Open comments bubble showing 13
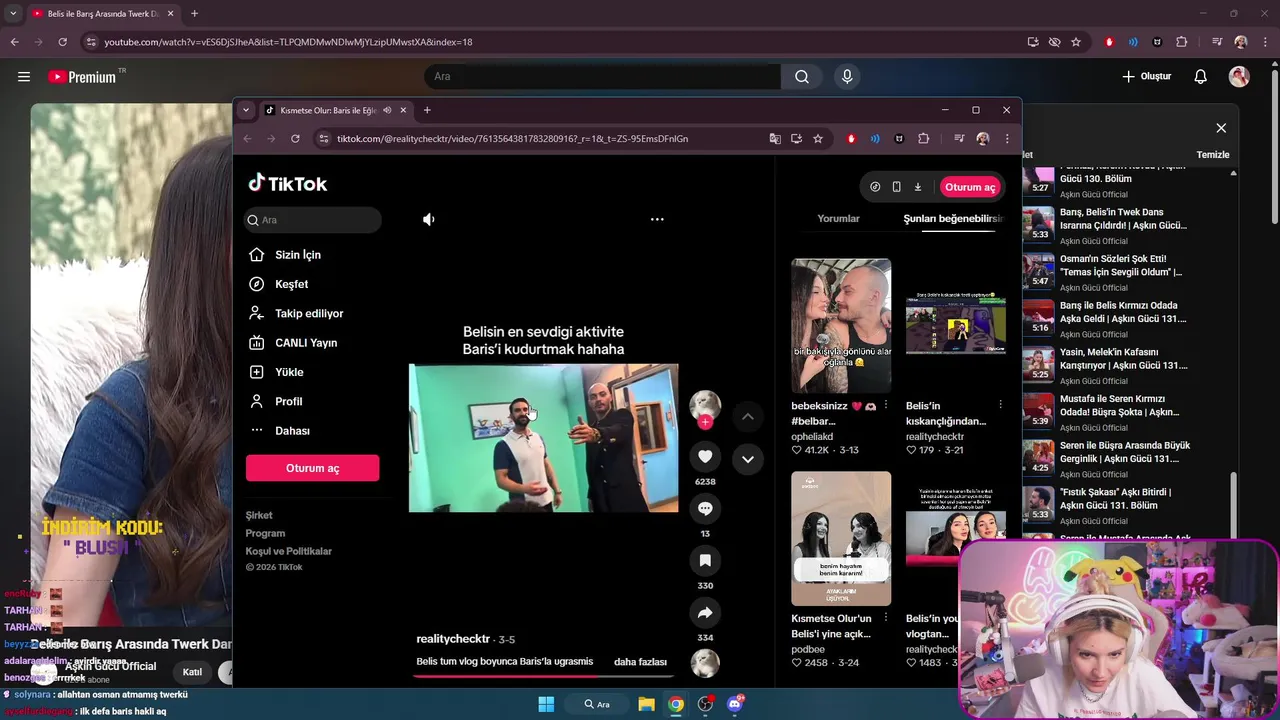Screen dimensions: 1280x720 click(705, 508)
